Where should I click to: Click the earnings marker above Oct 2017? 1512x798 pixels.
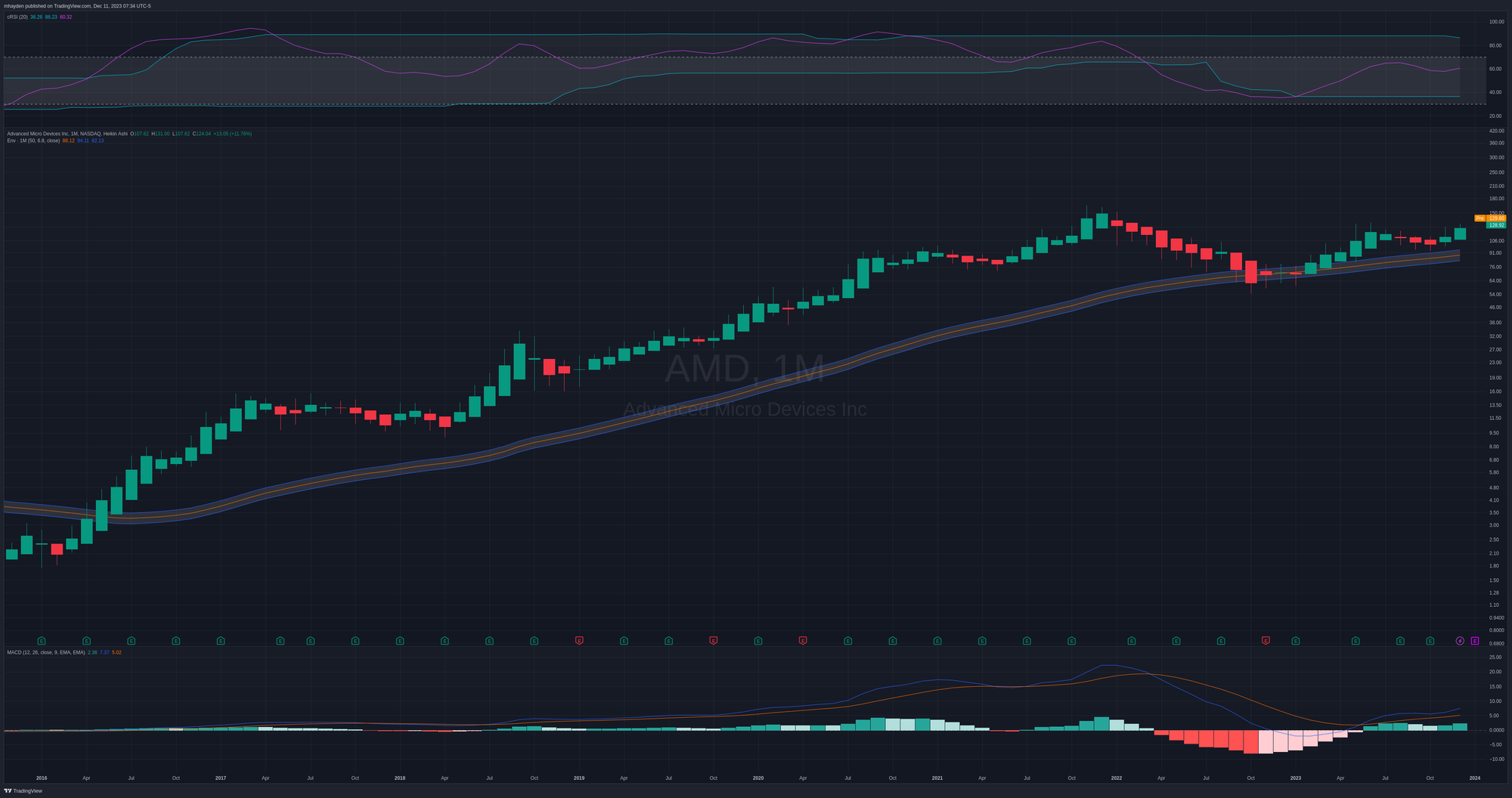[x=355, y=641]
